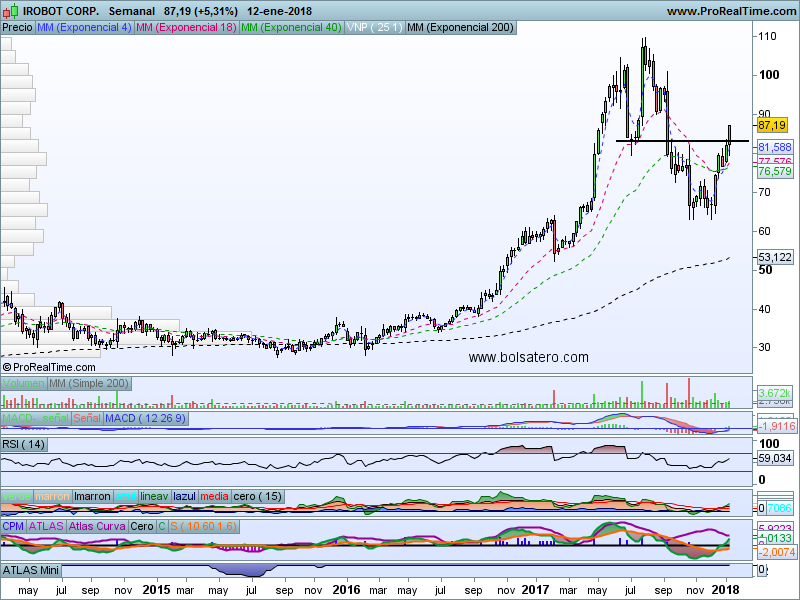This screenshot has height=600, width=800.
Task: Open the MM (Exponencial 40) indicator label
Action: (291, 28)
